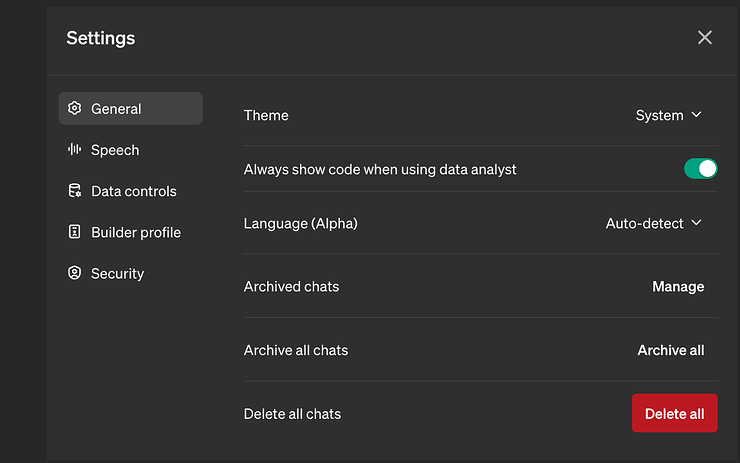Go to the Builder profile tab
The width and height of the screenshot is (740, 463).
pos(136,232)
